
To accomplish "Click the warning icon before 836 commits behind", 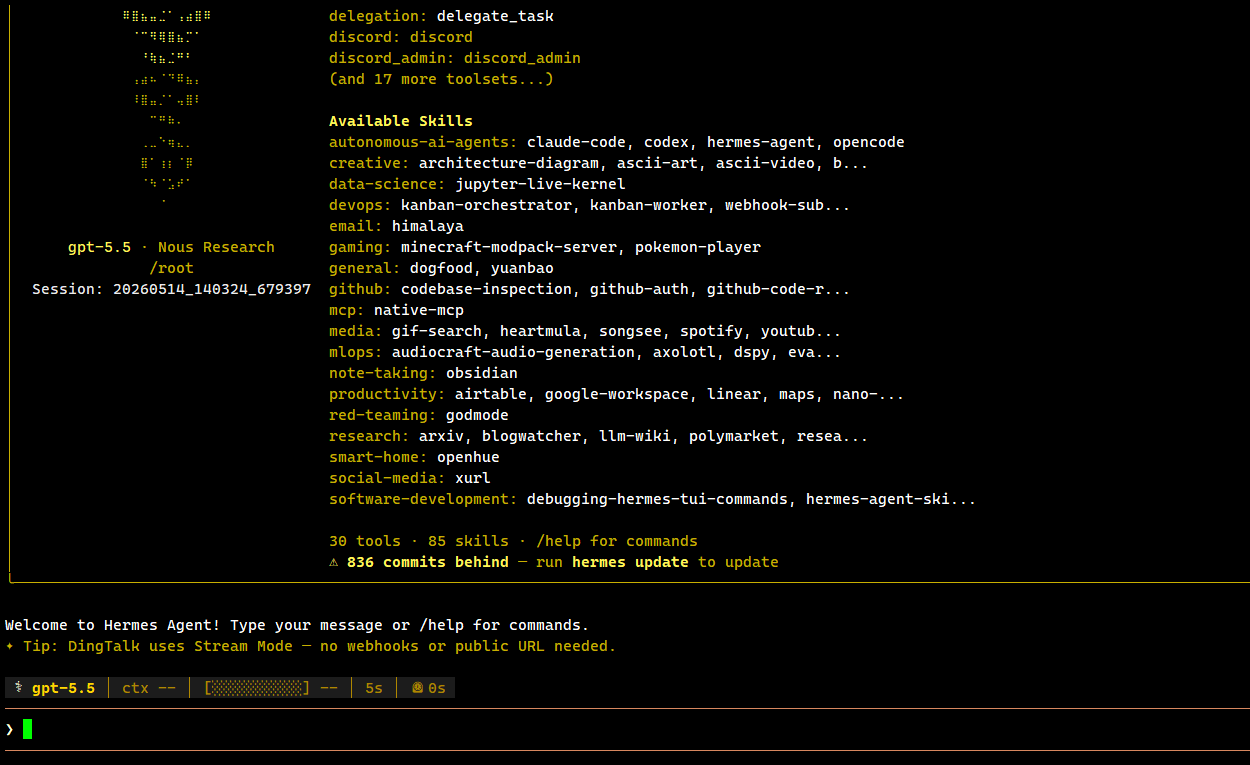I will tap(334, 562).
